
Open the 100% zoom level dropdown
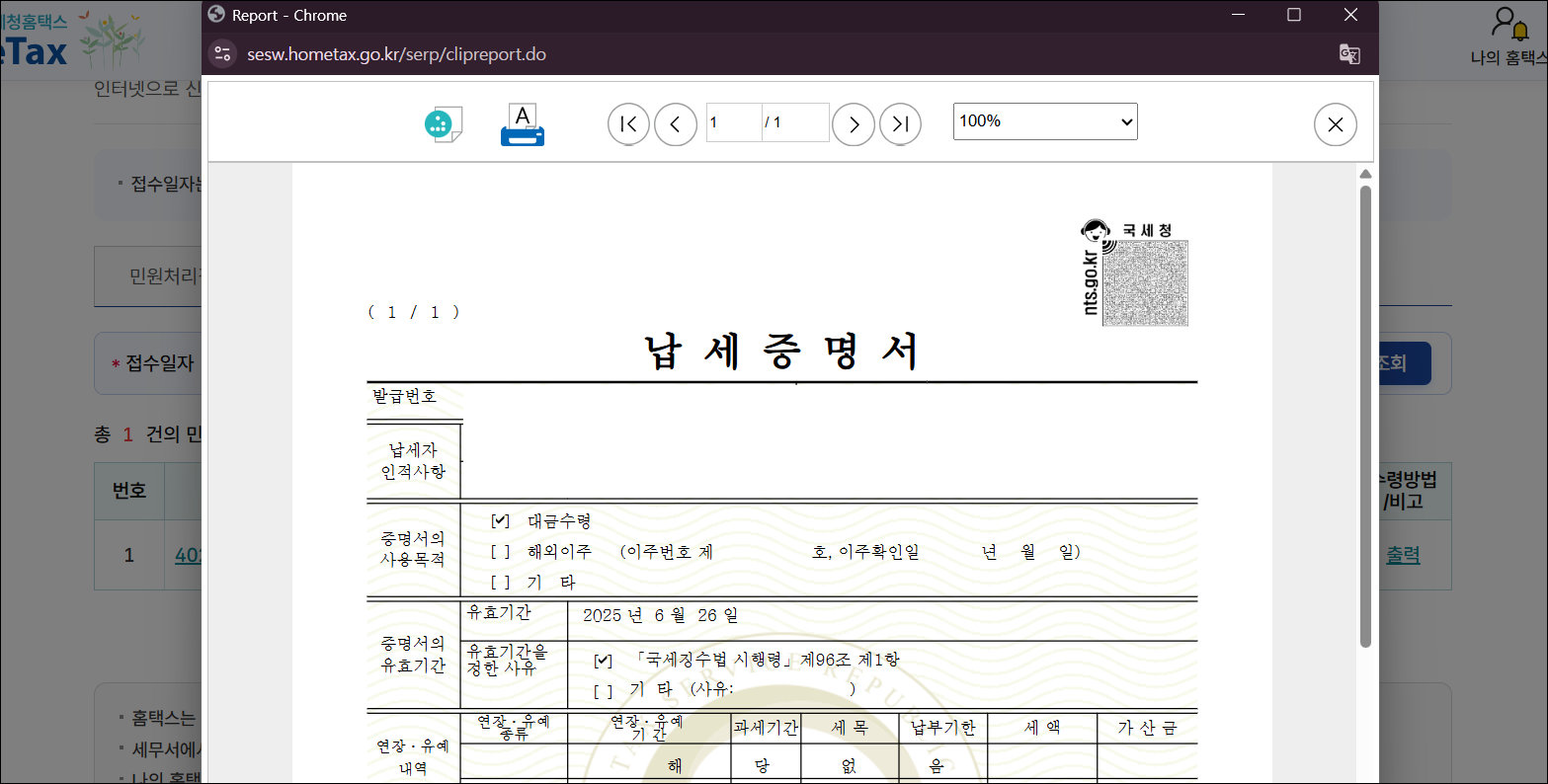(x=1044, y=120)
